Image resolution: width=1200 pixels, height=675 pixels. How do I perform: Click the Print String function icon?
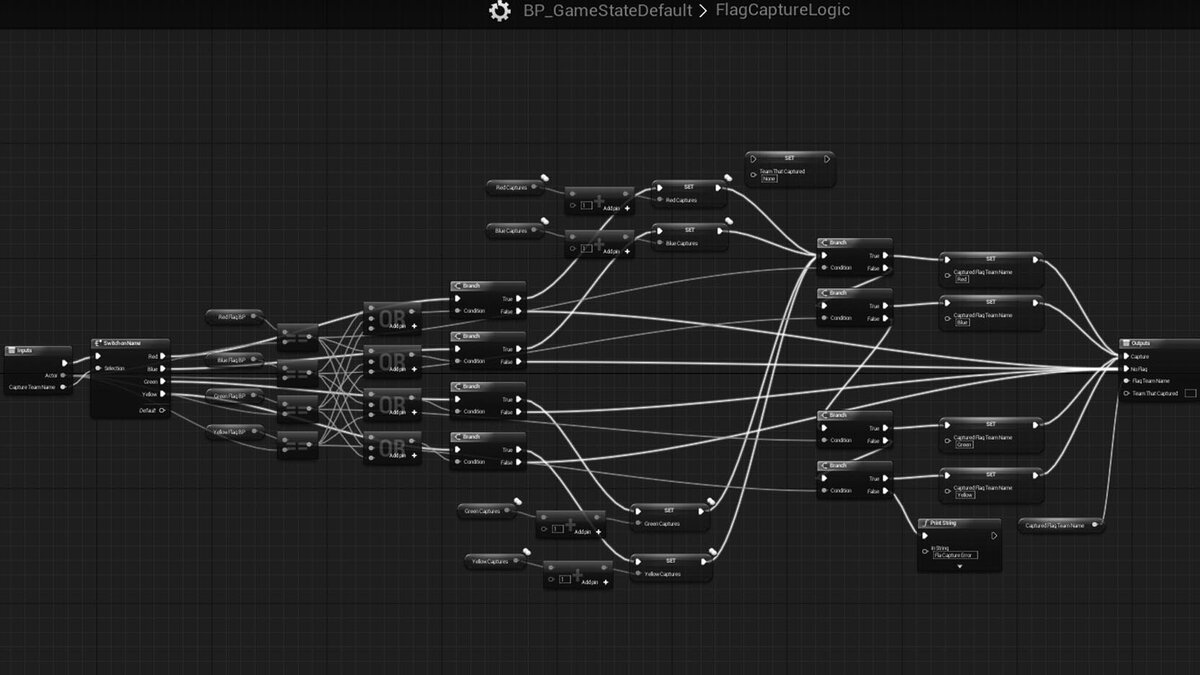[925, 522]
